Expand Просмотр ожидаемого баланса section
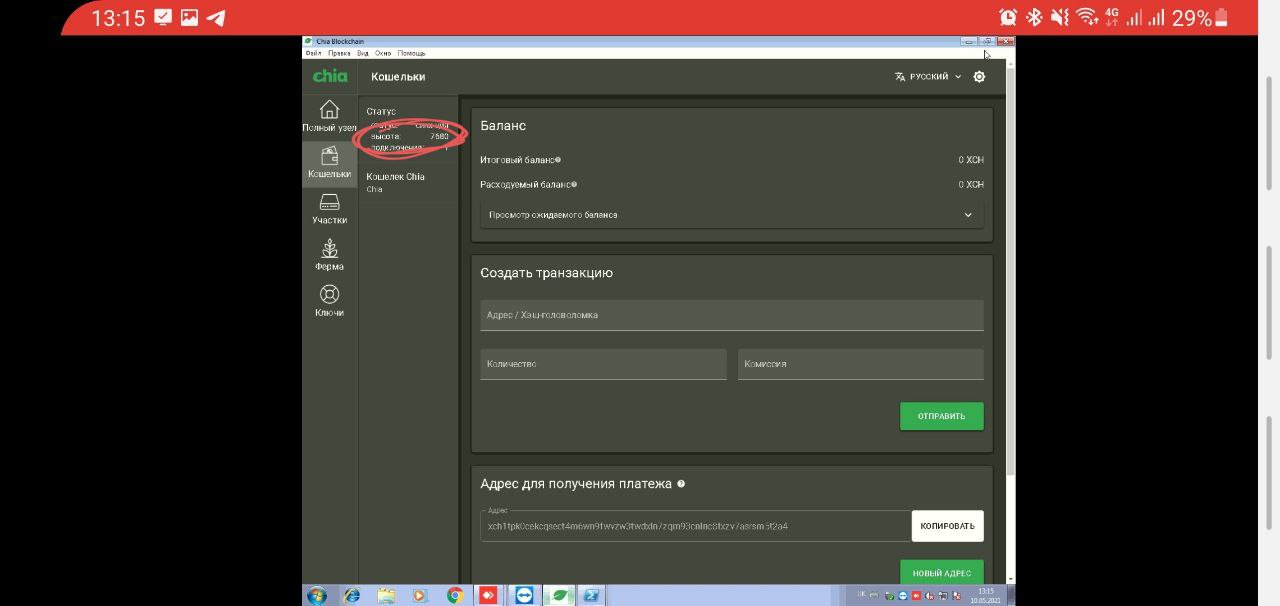 pyautogui.click(x=731, y=215)
